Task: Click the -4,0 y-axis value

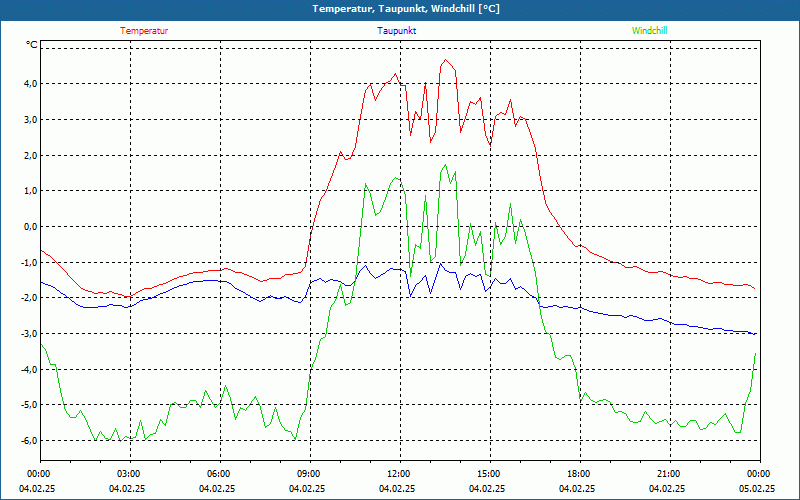Action: pyautogui.click(x=28, y=369)
